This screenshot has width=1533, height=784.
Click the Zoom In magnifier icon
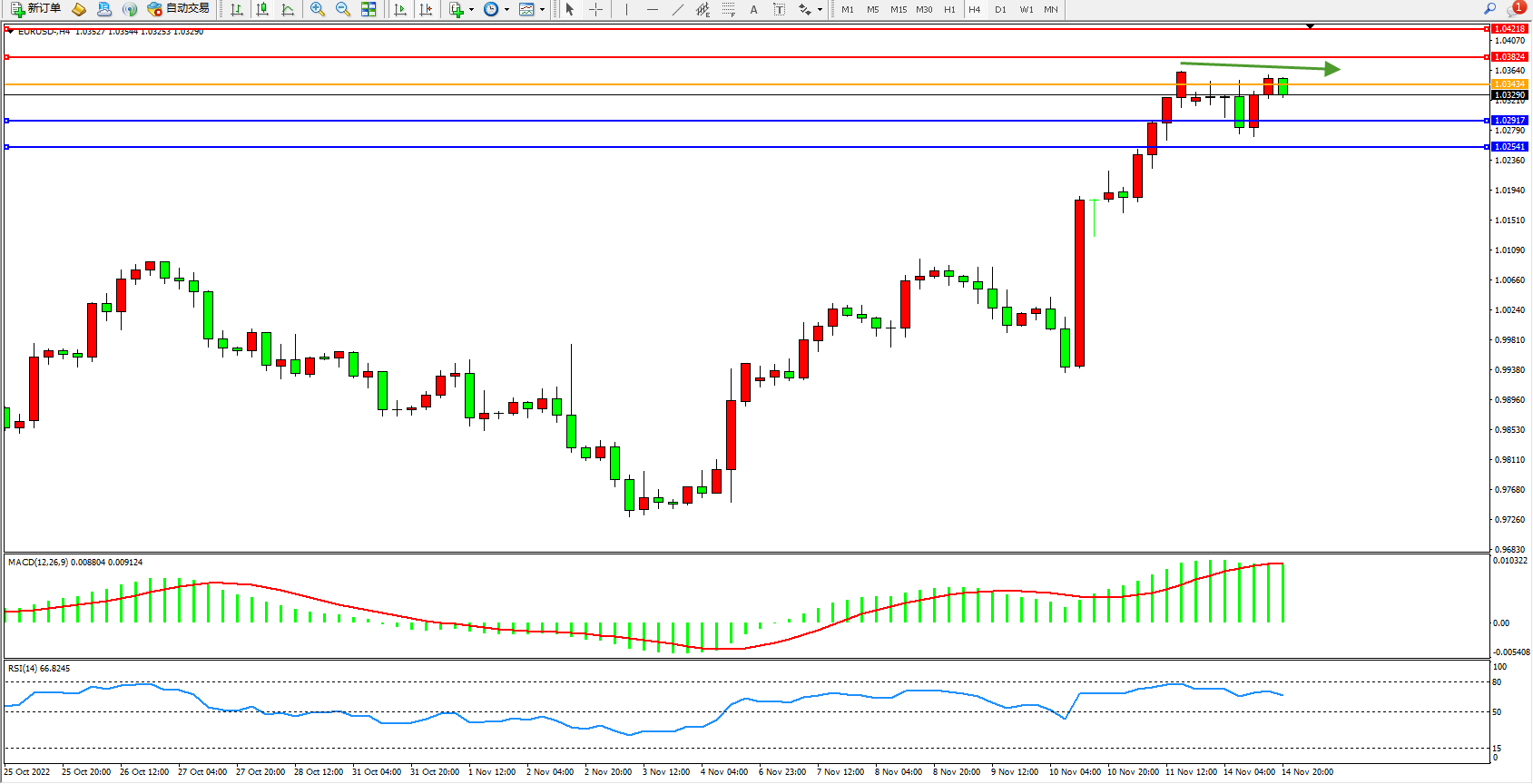tap(318, 9)
